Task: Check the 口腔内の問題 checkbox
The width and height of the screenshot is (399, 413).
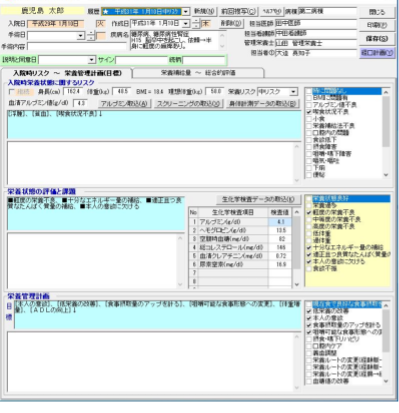Action: (x=309, y=133)
